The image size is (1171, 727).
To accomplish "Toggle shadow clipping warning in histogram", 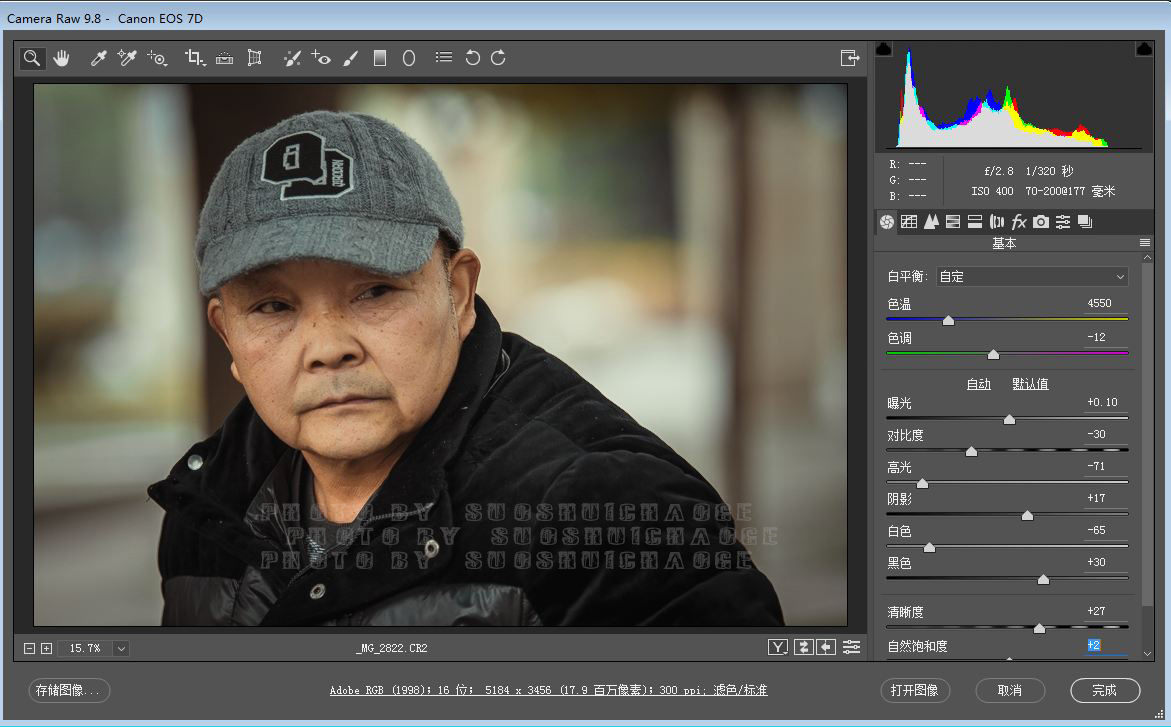I will pyautogui.click(x=884, y=49).
